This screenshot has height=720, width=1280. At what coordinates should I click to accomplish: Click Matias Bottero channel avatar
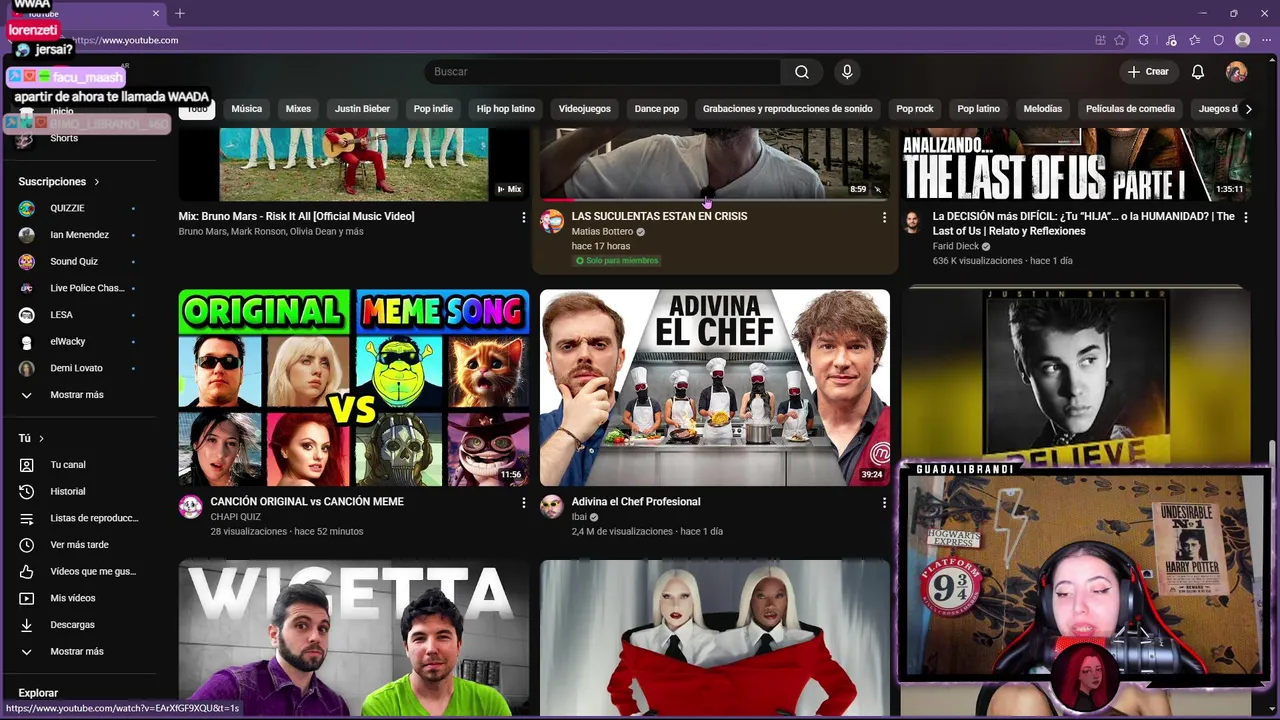552,221
